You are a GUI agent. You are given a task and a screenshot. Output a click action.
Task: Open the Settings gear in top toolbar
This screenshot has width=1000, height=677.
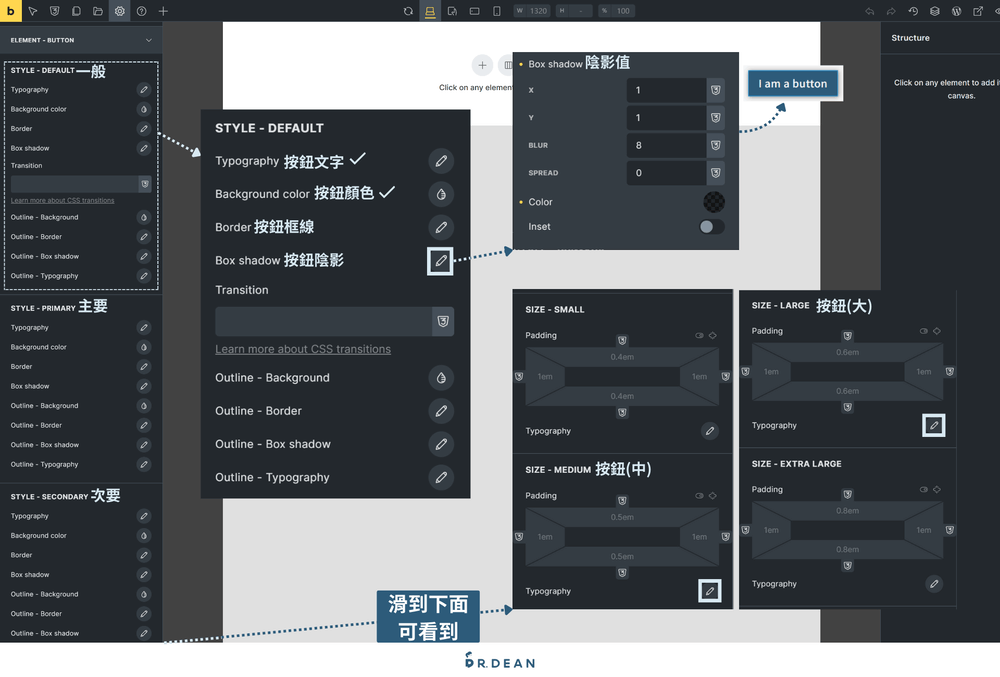(x=120, y=11)
